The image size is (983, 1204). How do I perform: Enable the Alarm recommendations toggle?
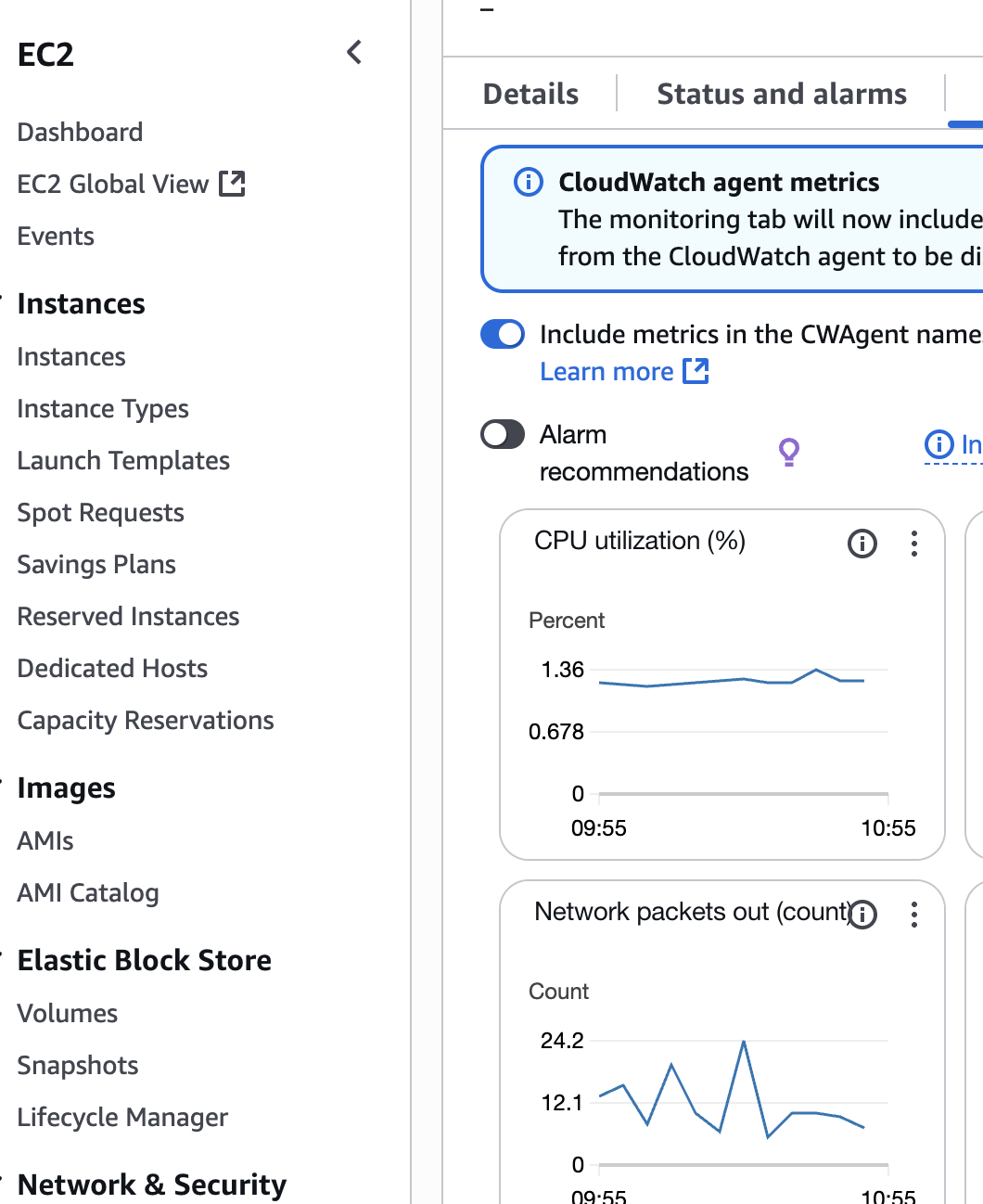503,434
